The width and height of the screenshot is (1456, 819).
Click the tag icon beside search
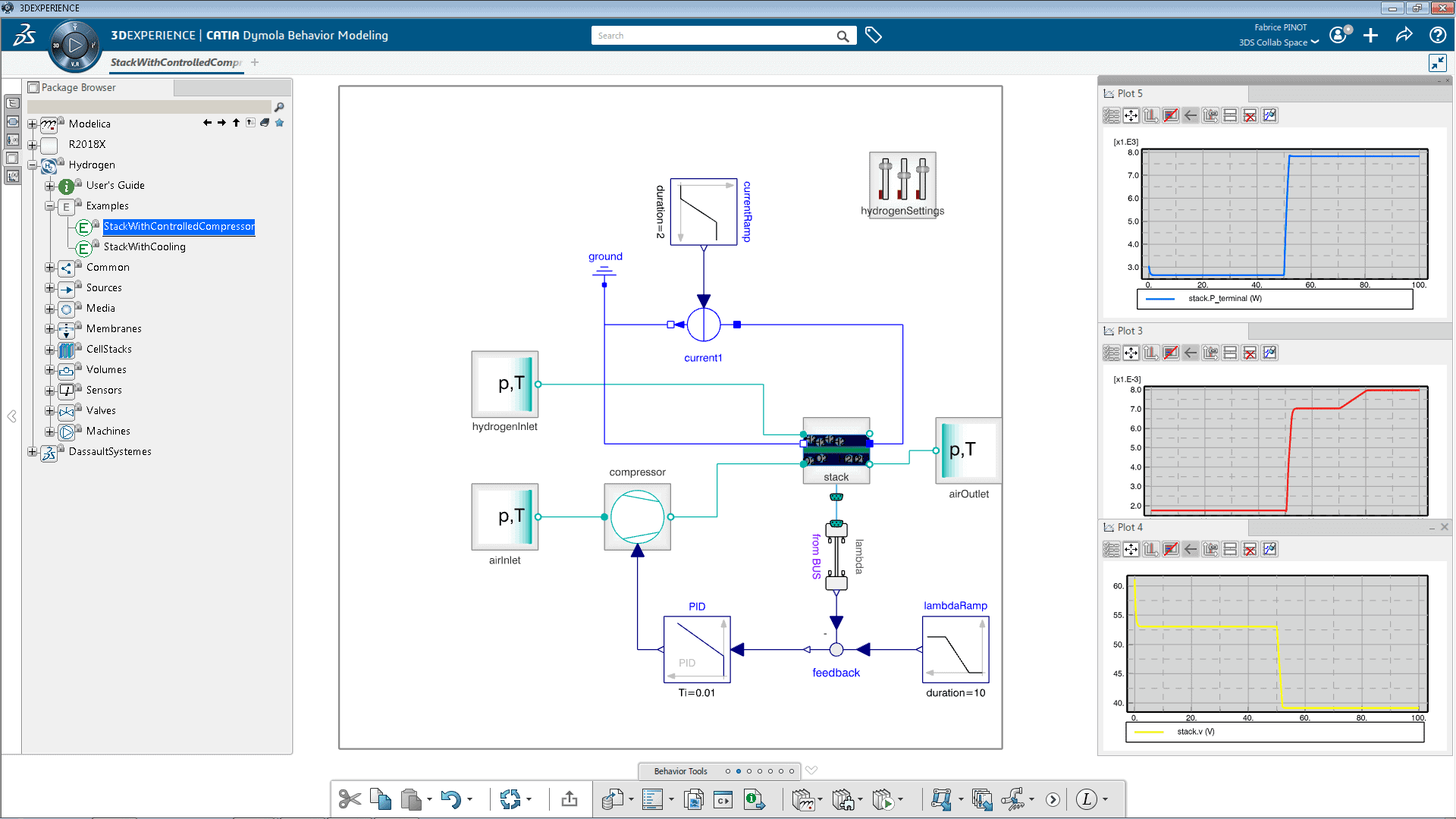pyautogui.click(x=874, y=36)
